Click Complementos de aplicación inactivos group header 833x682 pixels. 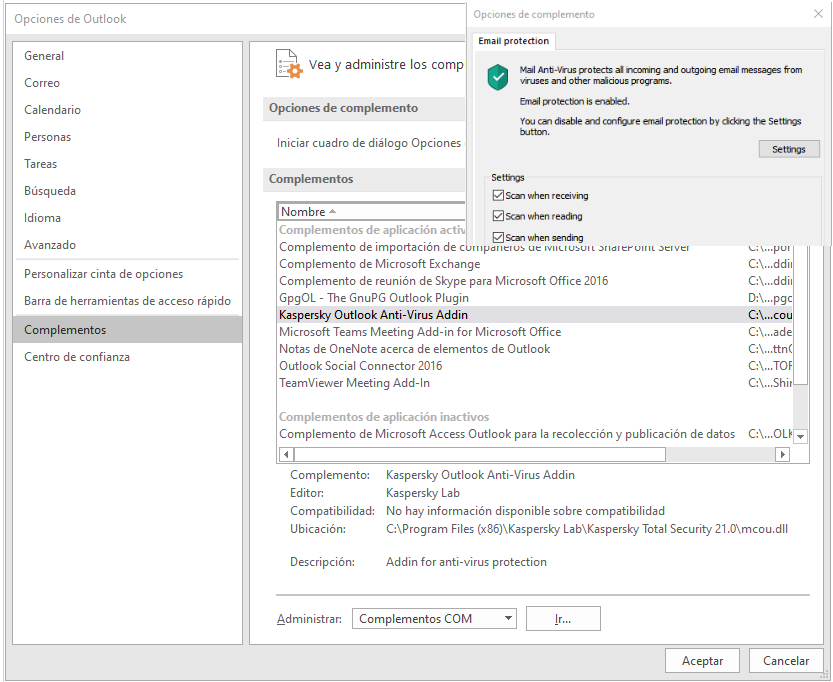click(384, 417)
